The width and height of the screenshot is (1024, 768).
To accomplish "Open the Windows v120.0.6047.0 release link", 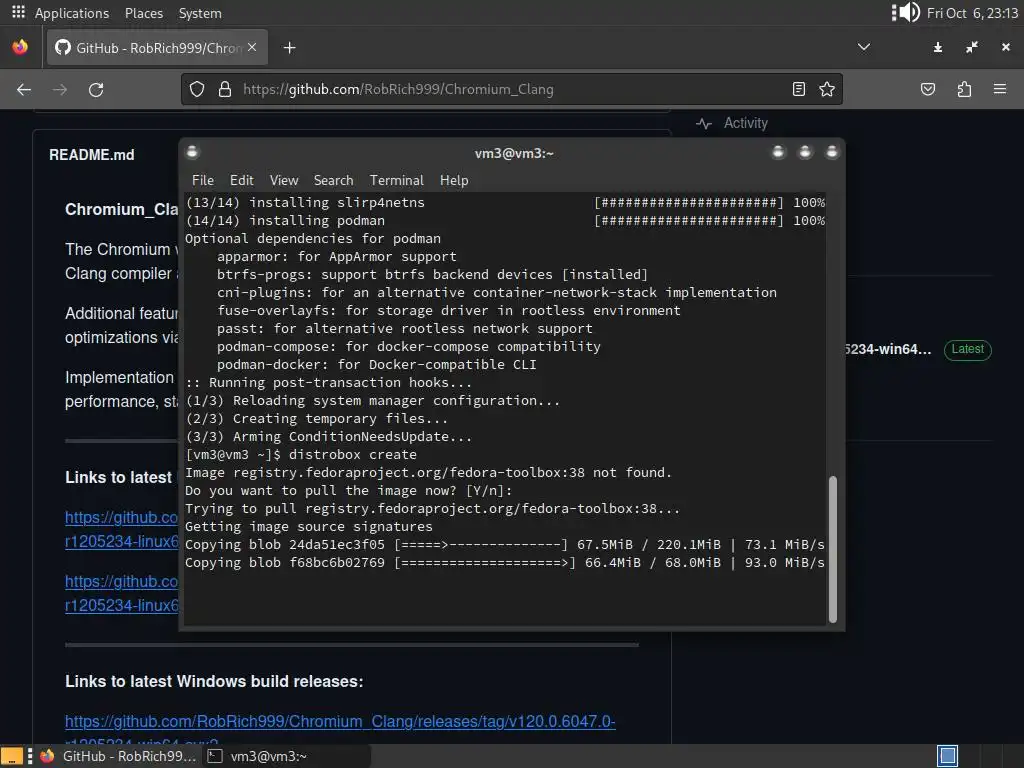I will click(340, 722).
